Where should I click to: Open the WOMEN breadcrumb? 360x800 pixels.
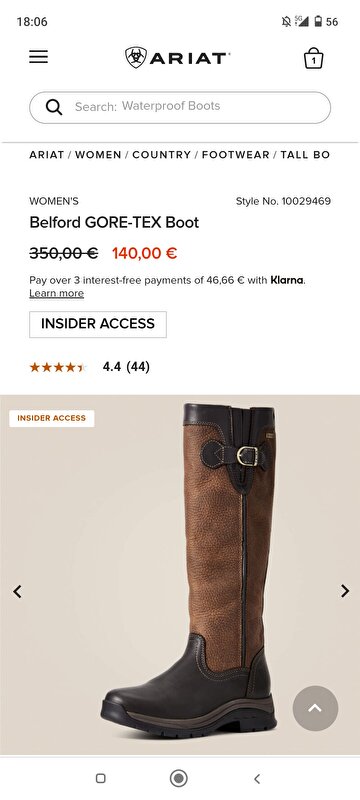pos(98,155)
